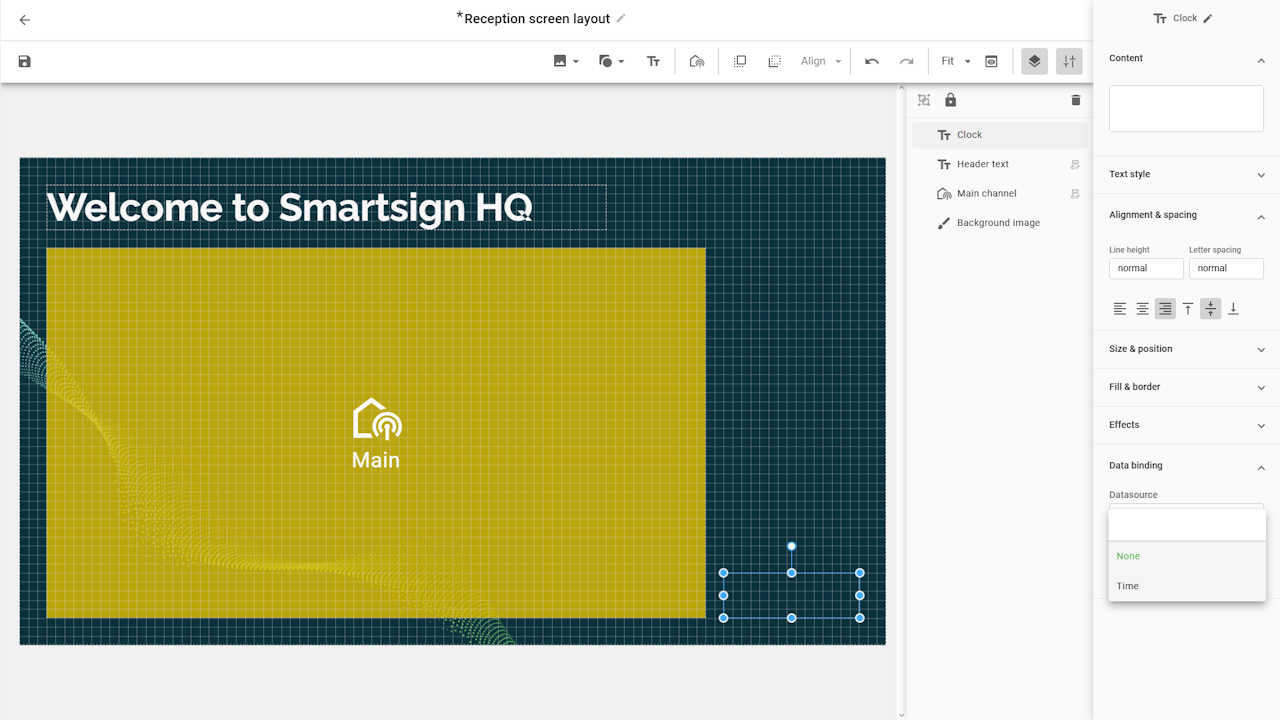Screen dimensions: 1280x720
Task: Rename layout via pencil icon beside title
Action: coord(621,19)
